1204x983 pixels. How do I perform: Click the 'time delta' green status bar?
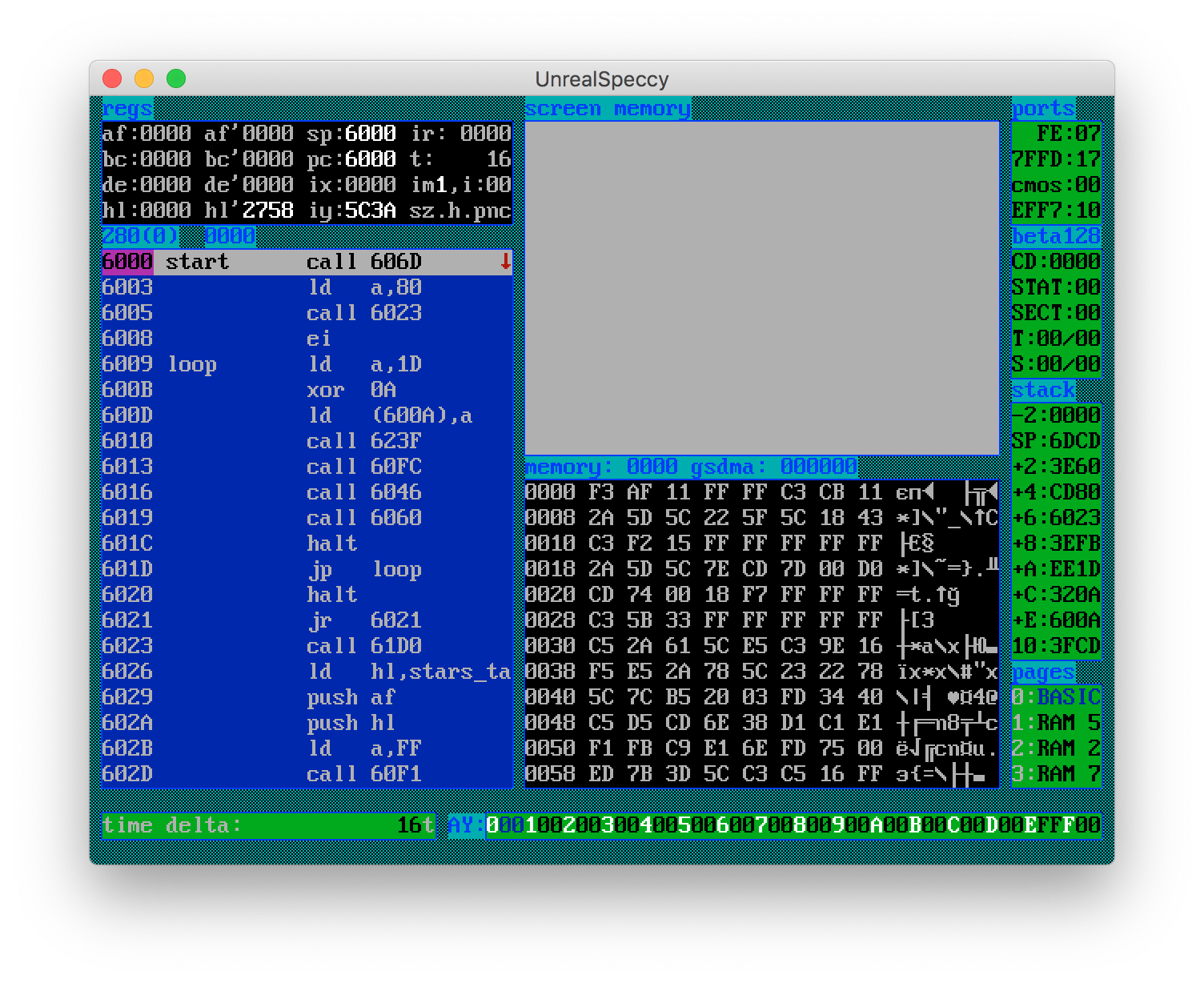coord(268,825)
